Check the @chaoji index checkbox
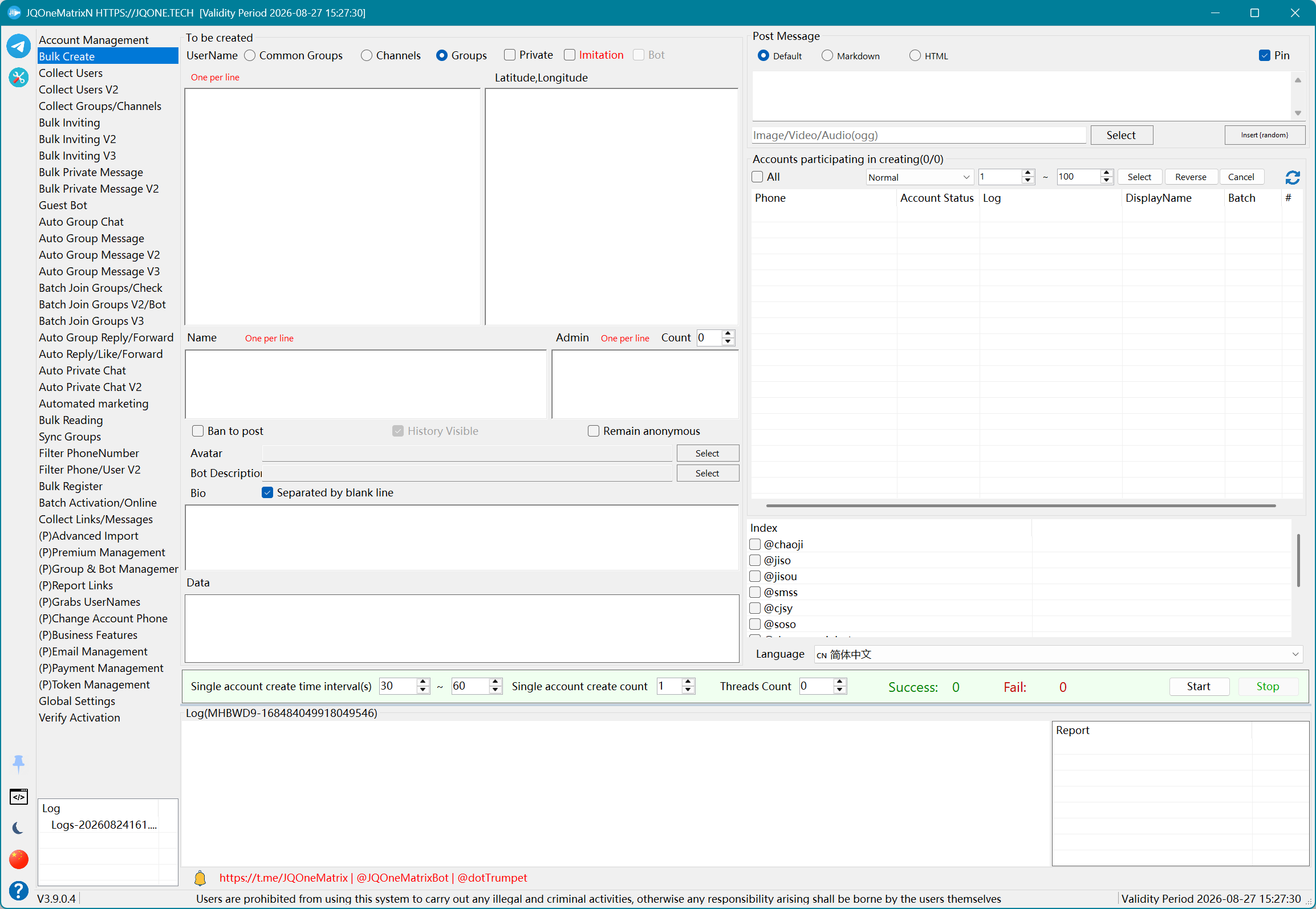The image size is (1316, 909). coord(755,544)
